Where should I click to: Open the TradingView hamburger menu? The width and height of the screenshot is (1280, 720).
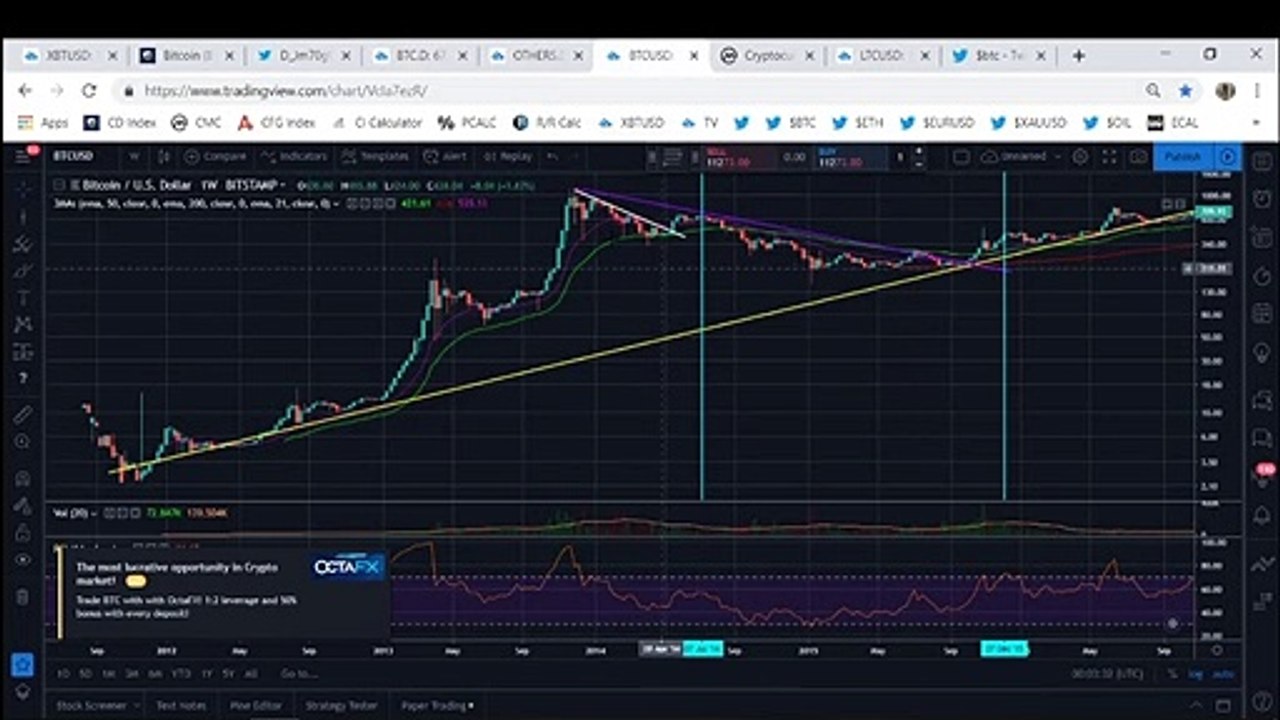click(23, 156)
